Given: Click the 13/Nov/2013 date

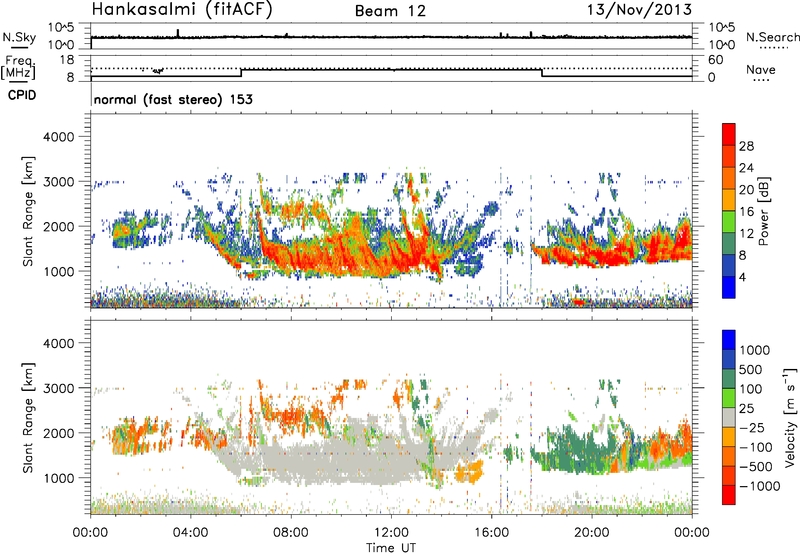Looking at the screenshot, I should tap(639, 10).
